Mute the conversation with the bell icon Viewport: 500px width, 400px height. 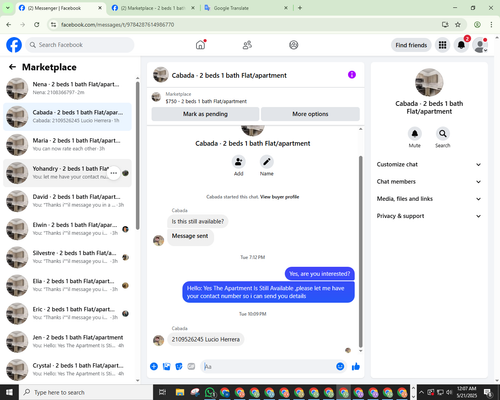415,134
